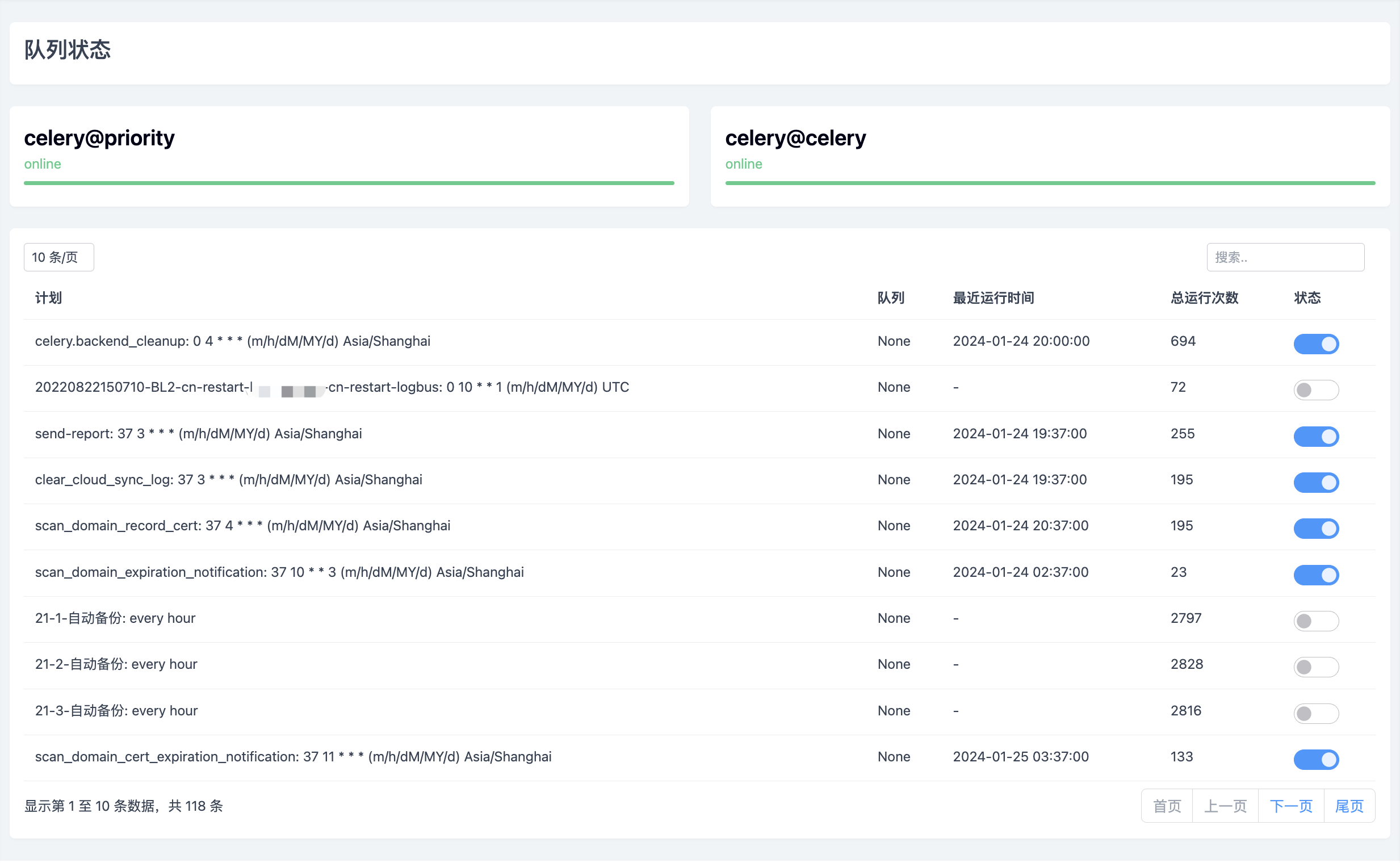The image size is (1400, 863).
Task: Switch off the scan_domain_record_cert toggle
Action: 1315,528
